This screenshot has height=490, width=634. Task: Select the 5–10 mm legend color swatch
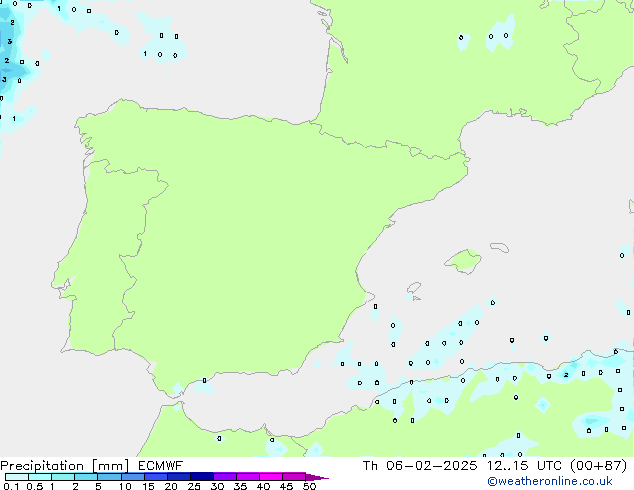click(109, 477)
